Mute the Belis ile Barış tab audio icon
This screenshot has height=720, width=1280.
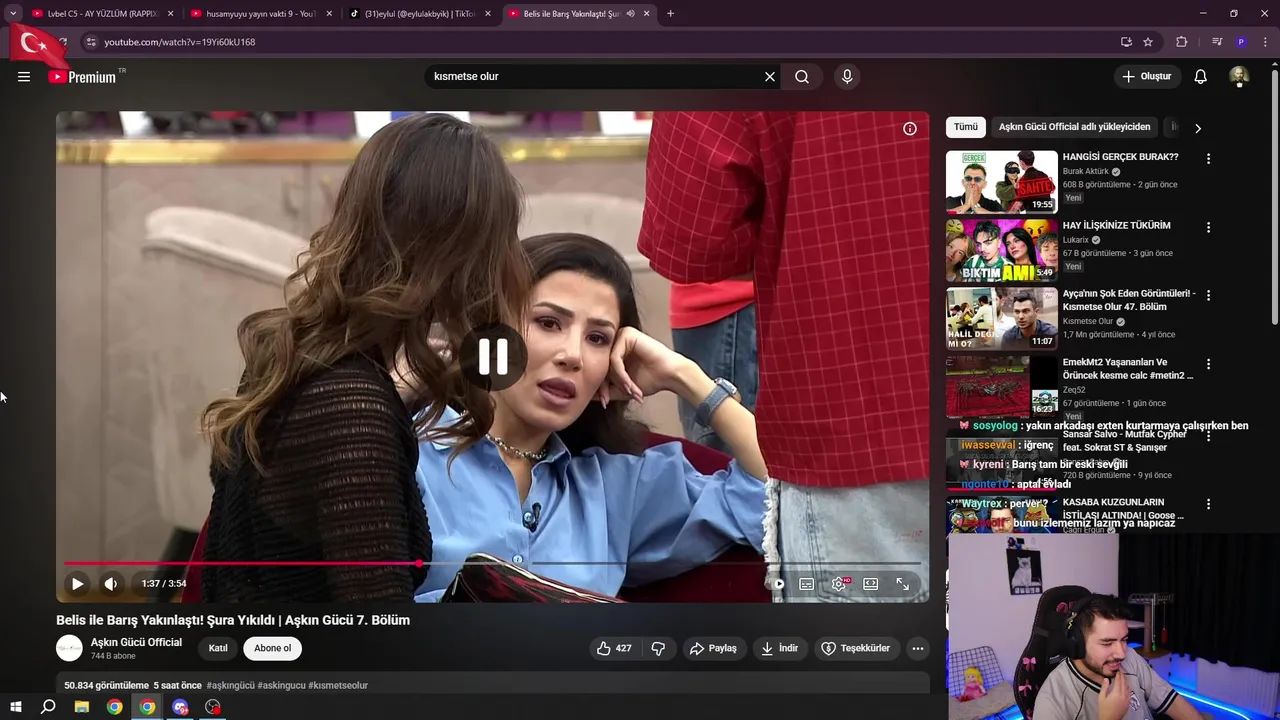click(630, 14)
